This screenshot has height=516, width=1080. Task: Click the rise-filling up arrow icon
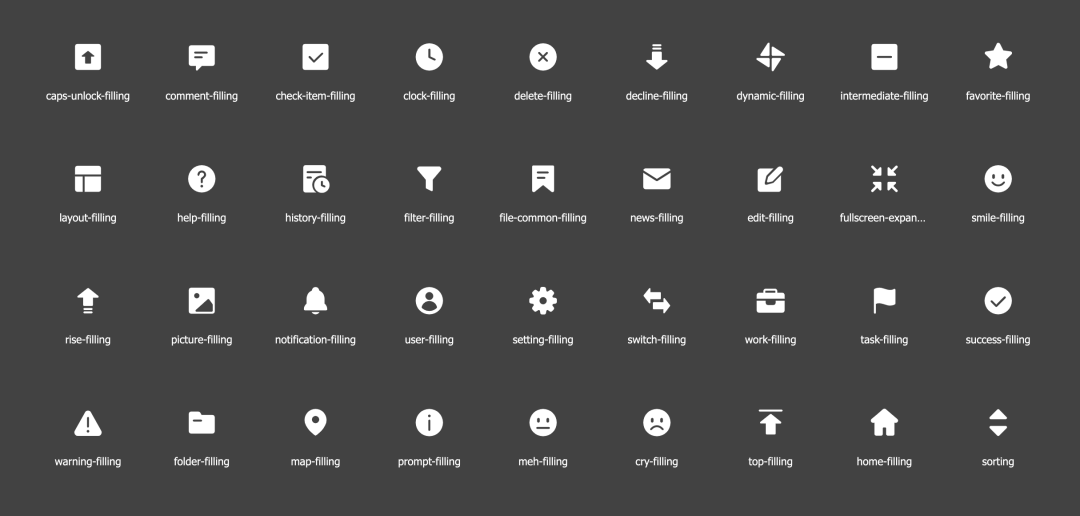pyautogui.click(x=88, y=300)
